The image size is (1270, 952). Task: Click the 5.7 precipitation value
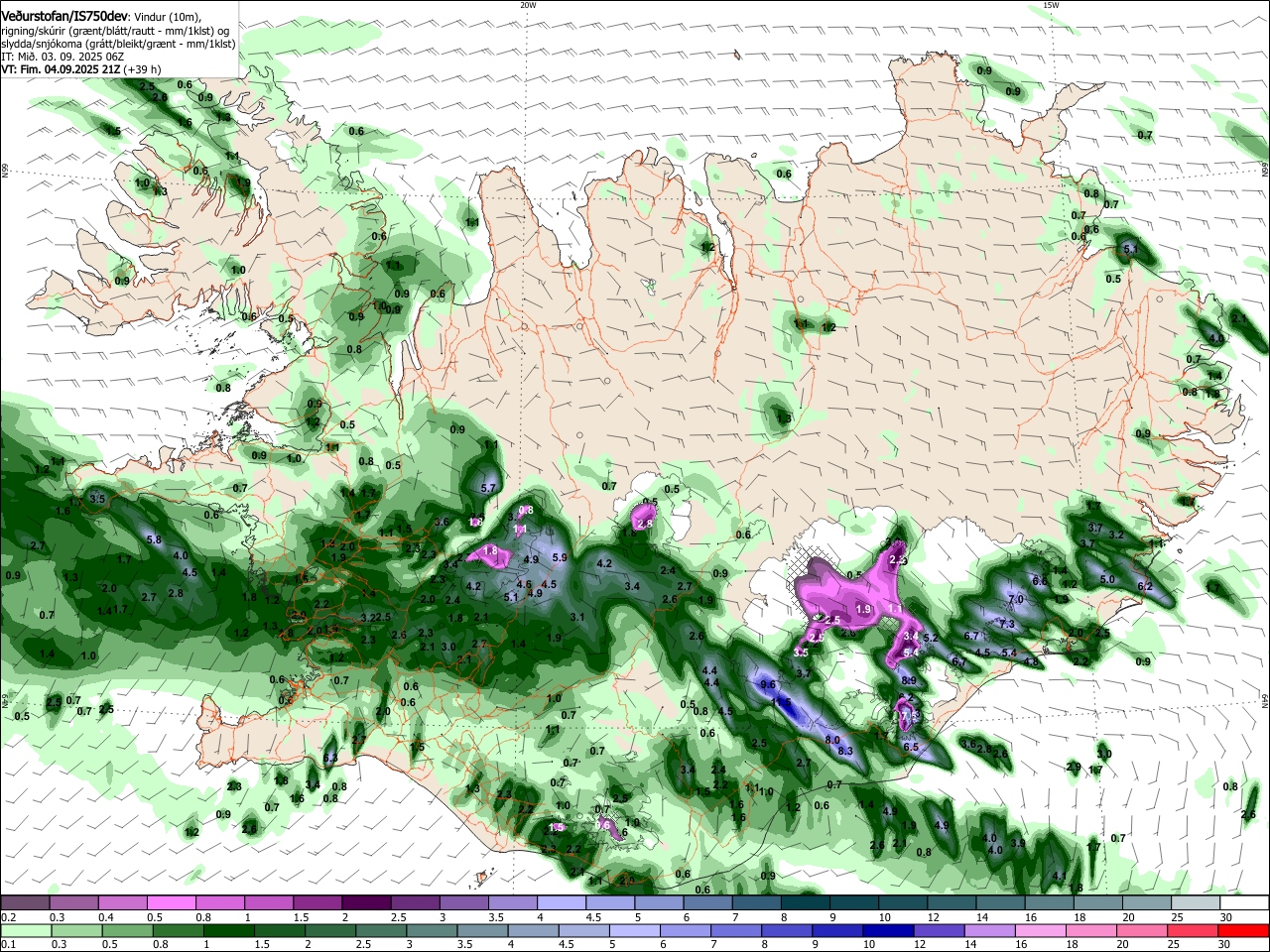(487, 488)
